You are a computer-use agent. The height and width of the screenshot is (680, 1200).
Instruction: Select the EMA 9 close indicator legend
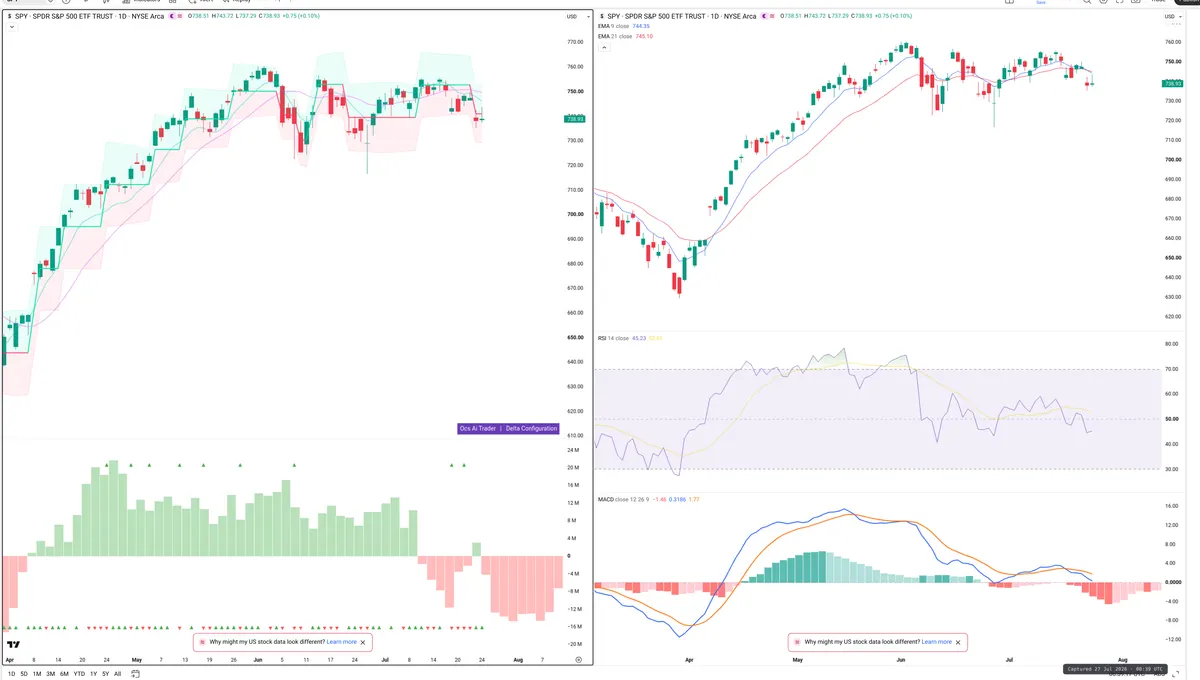[x=624, y=26]
